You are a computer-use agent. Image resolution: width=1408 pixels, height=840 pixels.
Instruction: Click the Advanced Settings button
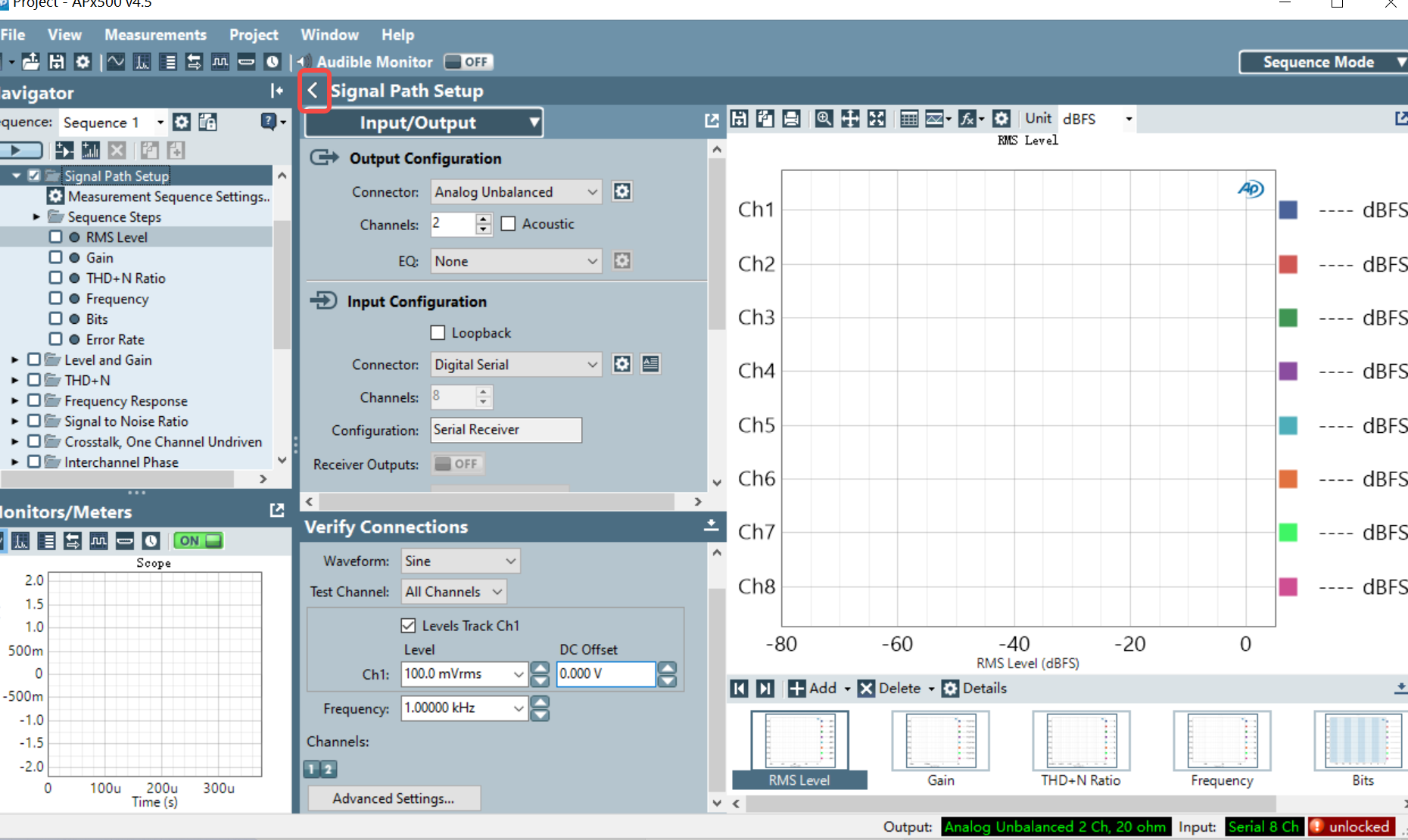[x=394, y=798]
